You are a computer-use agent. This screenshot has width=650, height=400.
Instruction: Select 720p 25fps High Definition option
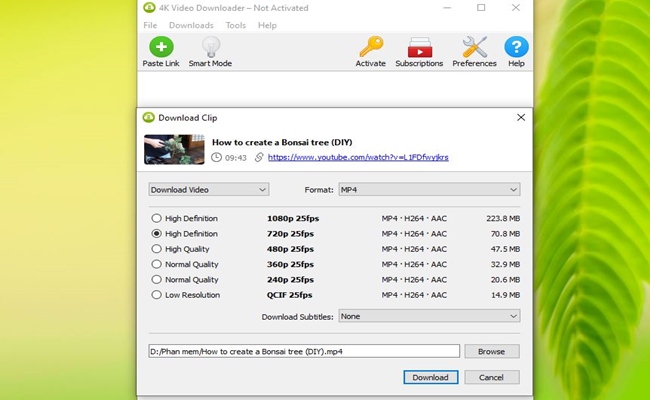pos(156,233)
